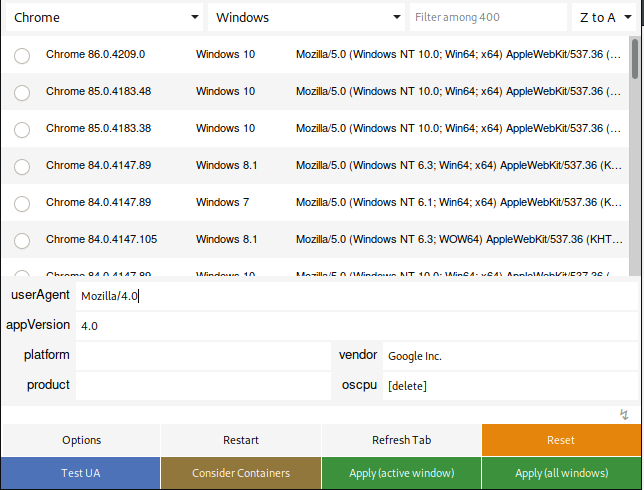Viewport: 644px width, 490px height.
Task: Click the Restart button
Action: tap(241, 440)
